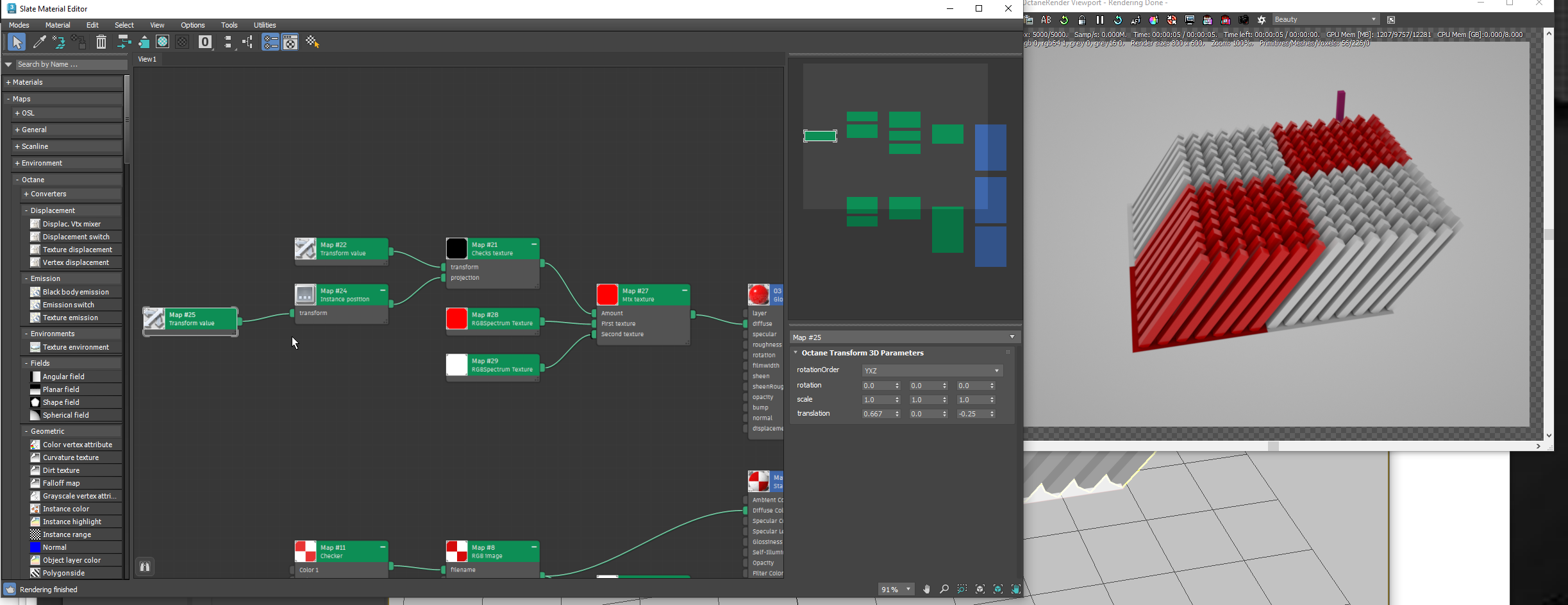Collapse the Map #21 Checks texture node

point(534,244)
